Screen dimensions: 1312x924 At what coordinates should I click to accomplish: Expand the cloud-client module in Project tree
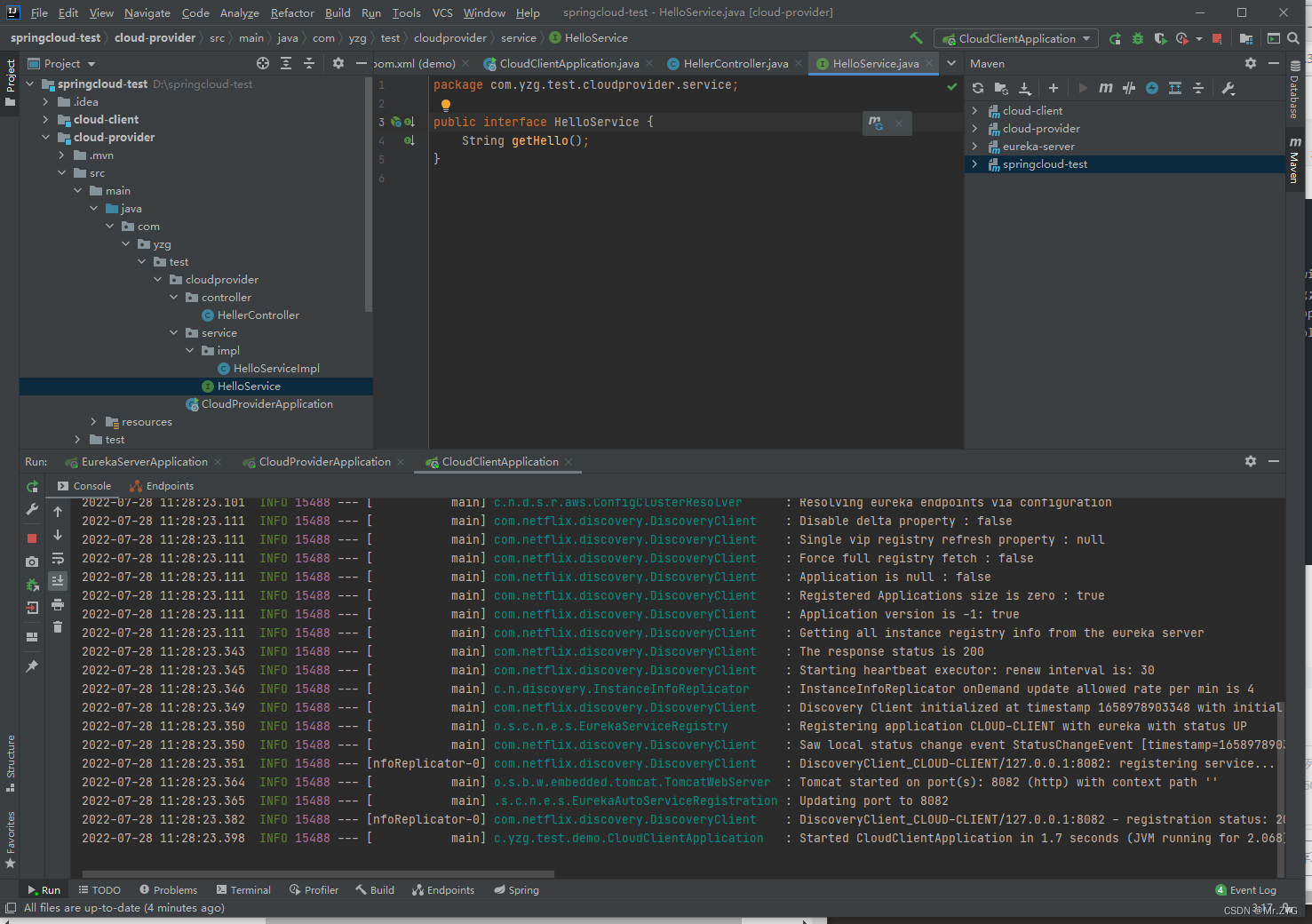[x=46, y=120]
